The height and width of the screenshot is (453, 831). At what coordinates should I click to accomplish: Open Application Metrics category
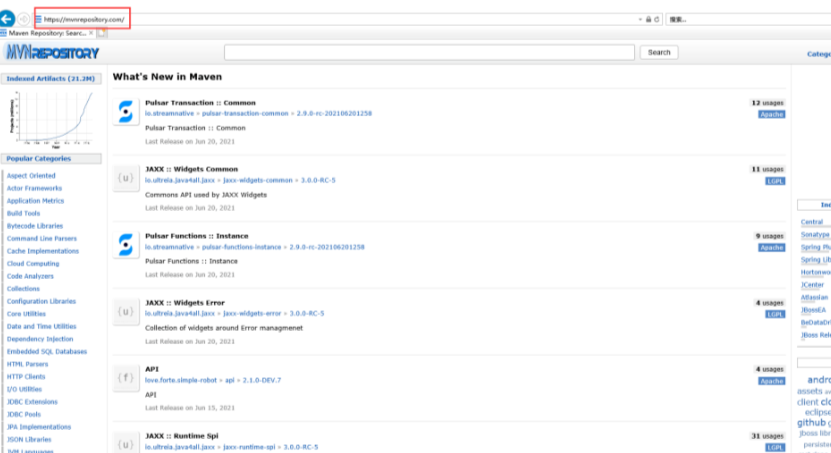[35, 201]
